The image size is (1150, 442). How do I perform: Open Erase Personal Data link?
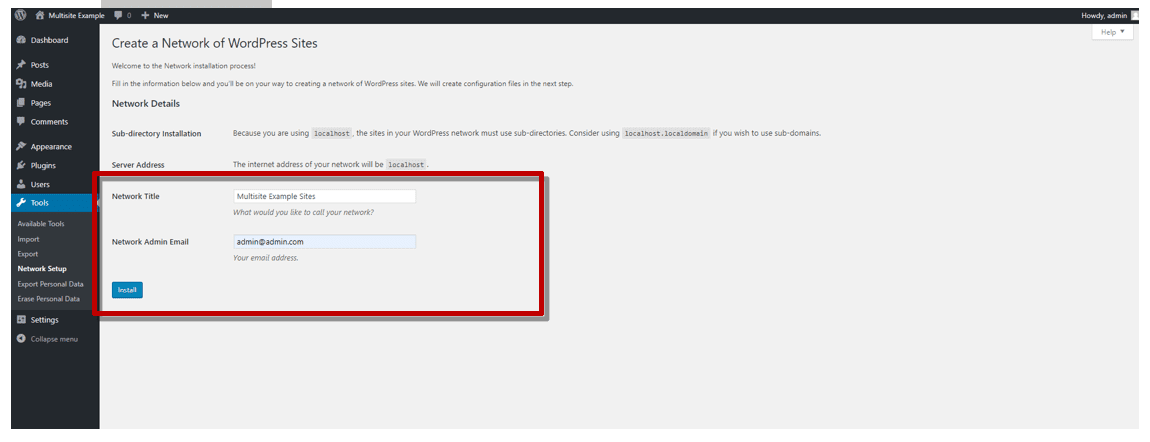click(48, 299)
